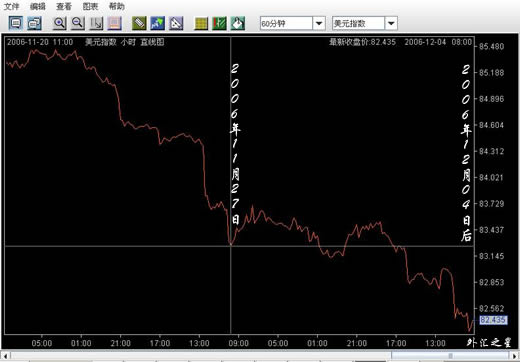Image resolution: width=520 pixels, height=362 pixels.
Task: Click the zoom in magnifier icon
Action: [60, 23]
